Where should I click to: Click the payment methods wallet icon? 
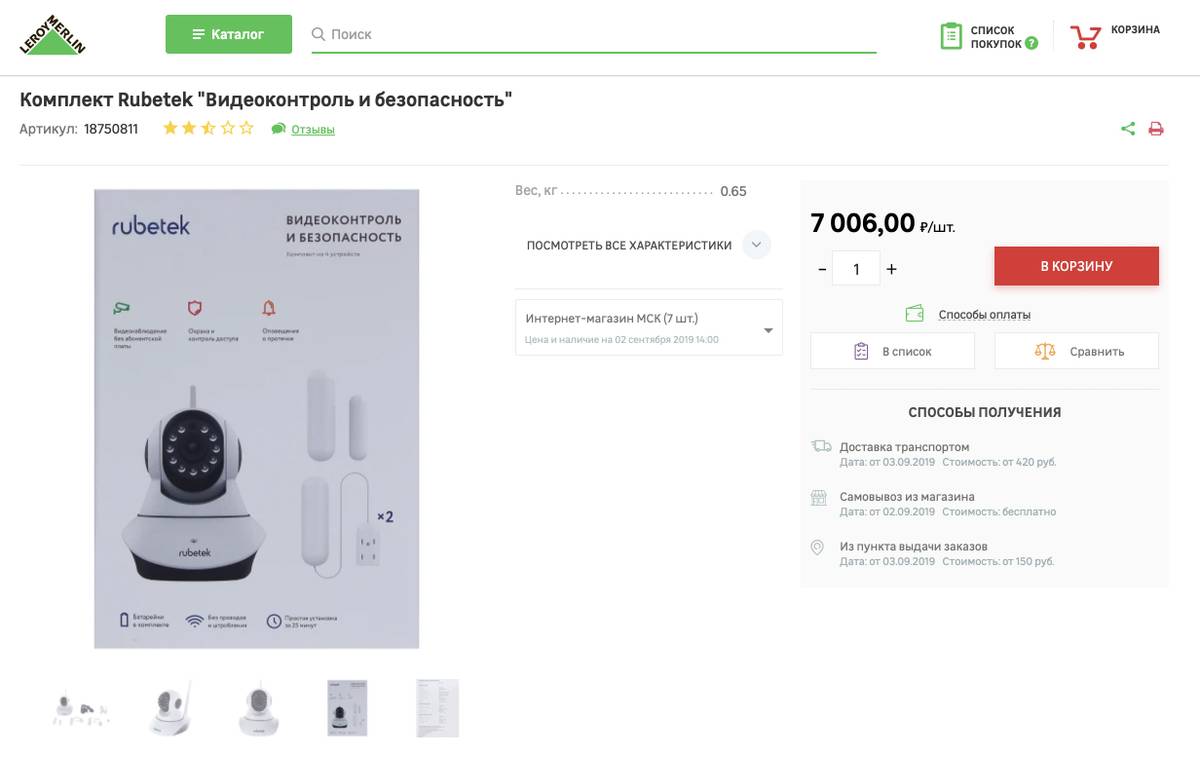[914, 314]
